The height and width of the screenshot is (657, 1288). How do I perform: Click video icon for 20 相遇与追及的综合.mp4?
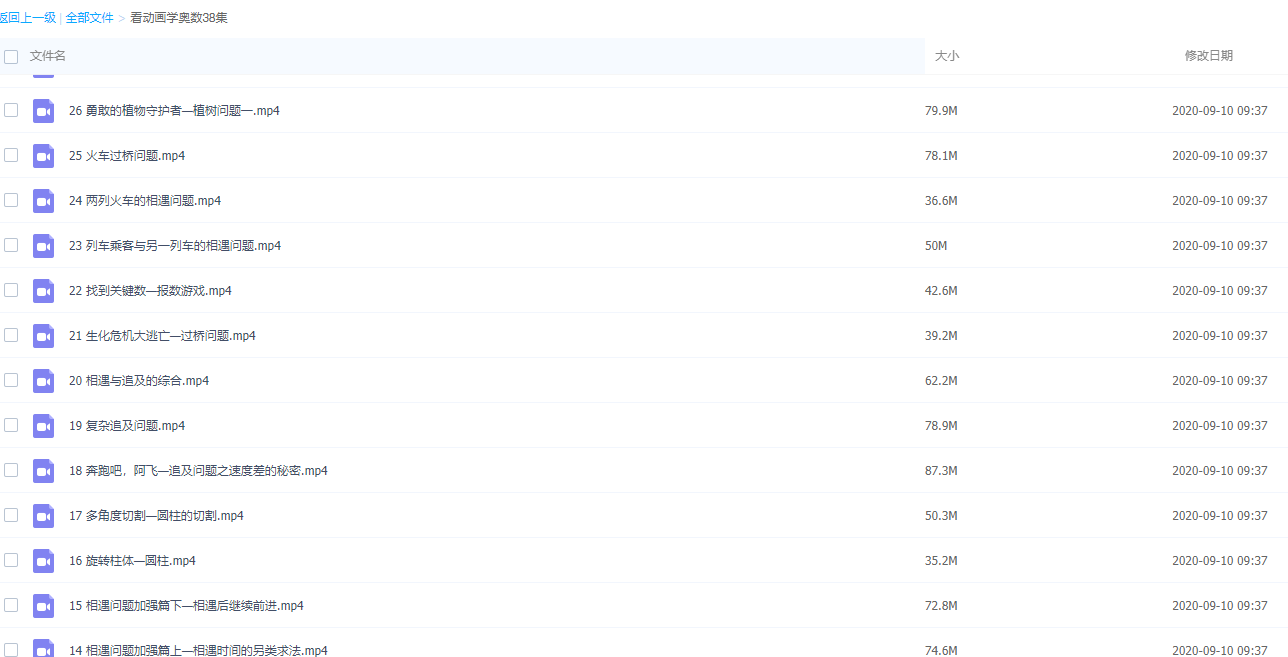43,381
